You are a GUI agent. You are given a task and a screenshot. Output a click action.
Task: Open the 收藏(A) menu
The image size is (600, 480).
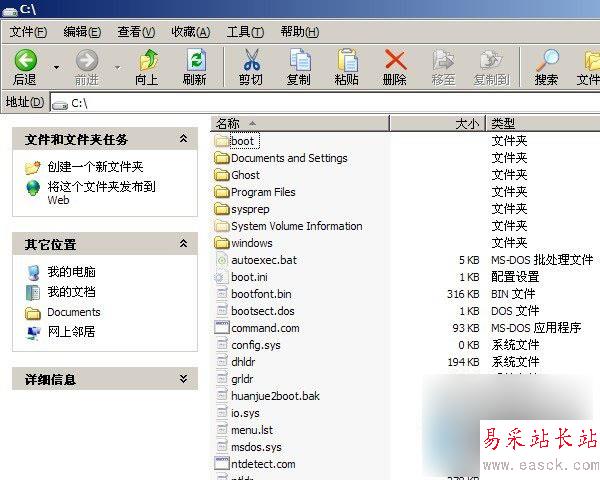click(191, 32)
